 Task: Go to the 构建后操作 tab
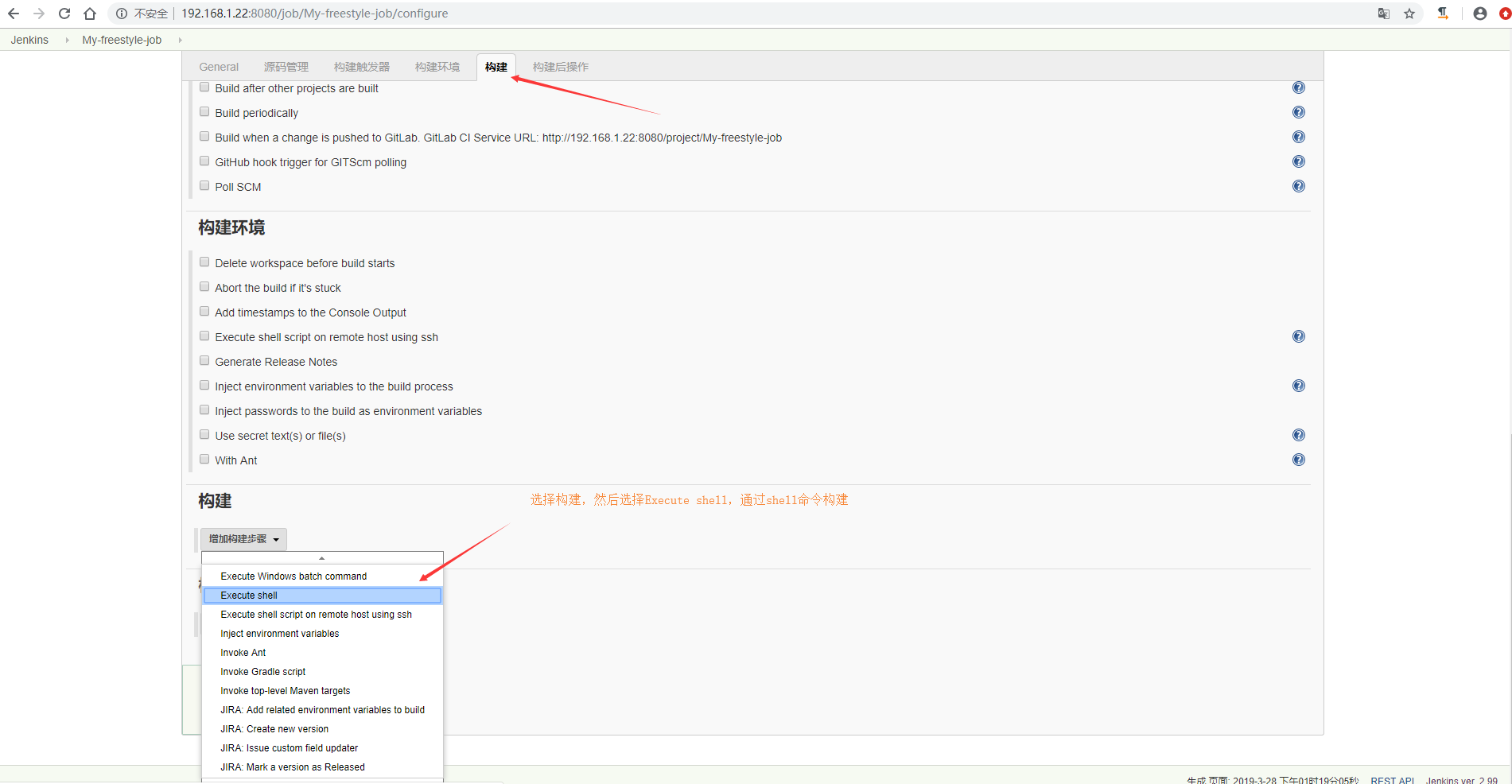561,67
